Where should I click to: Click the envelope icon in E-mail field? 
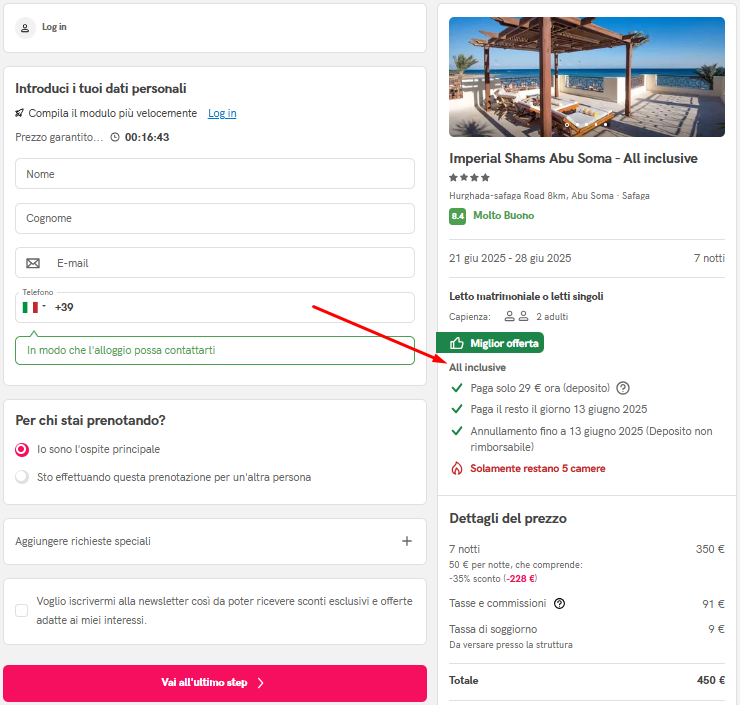click(x=33, y=263)
